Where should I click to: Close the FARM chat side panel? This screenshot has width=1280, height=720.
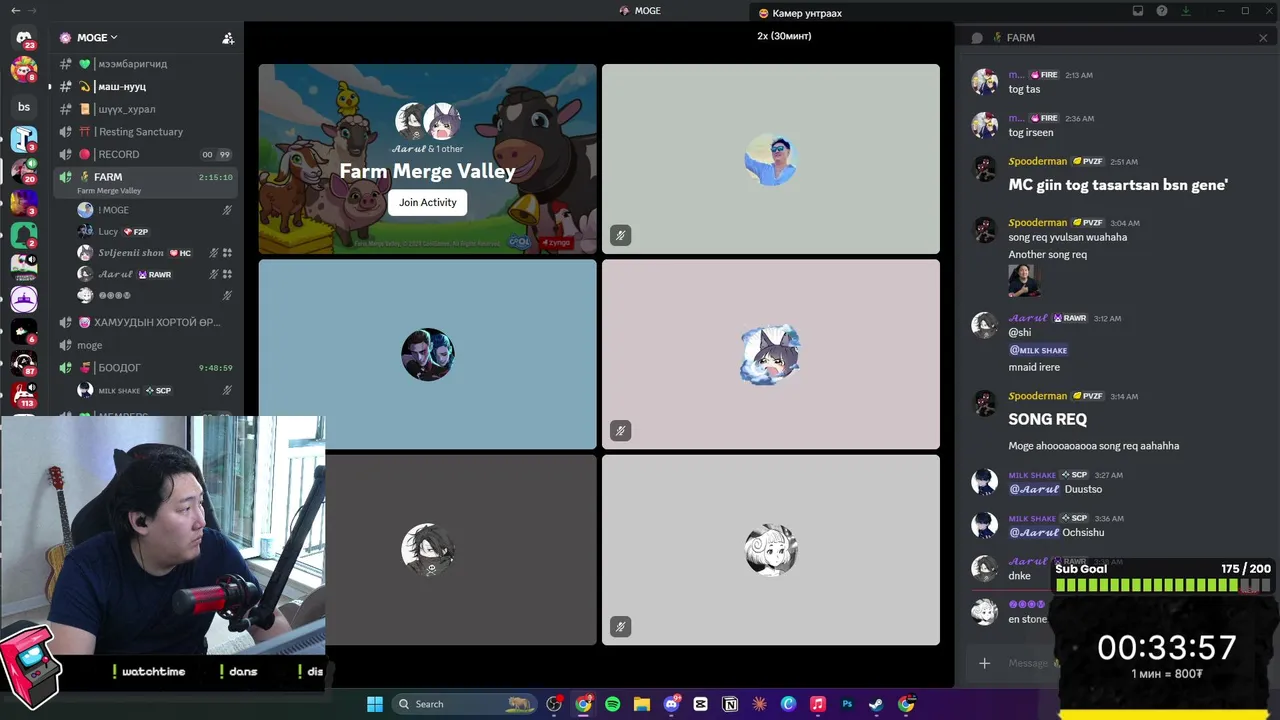point(1263,38)
